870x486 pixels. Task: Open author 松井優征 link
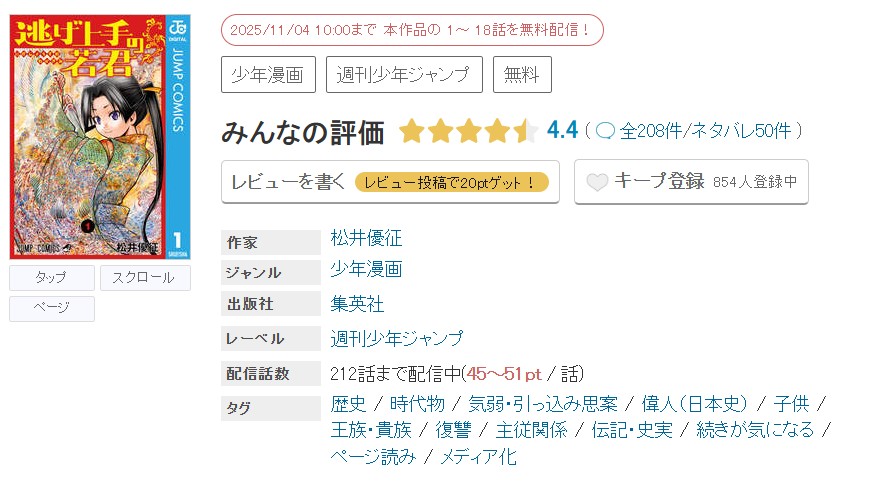click(x=366, y=239)
